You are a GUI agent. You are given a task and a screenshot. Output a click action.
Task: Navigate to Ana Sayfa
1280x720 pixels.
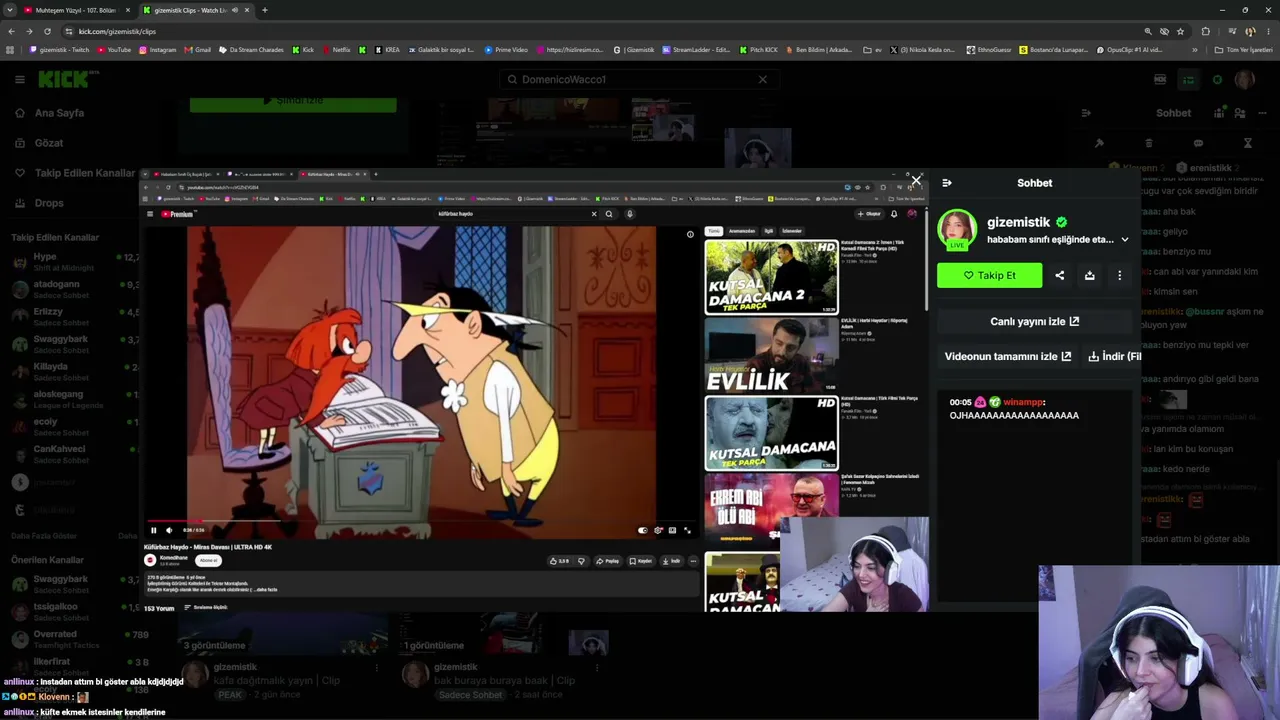[59, 113]
